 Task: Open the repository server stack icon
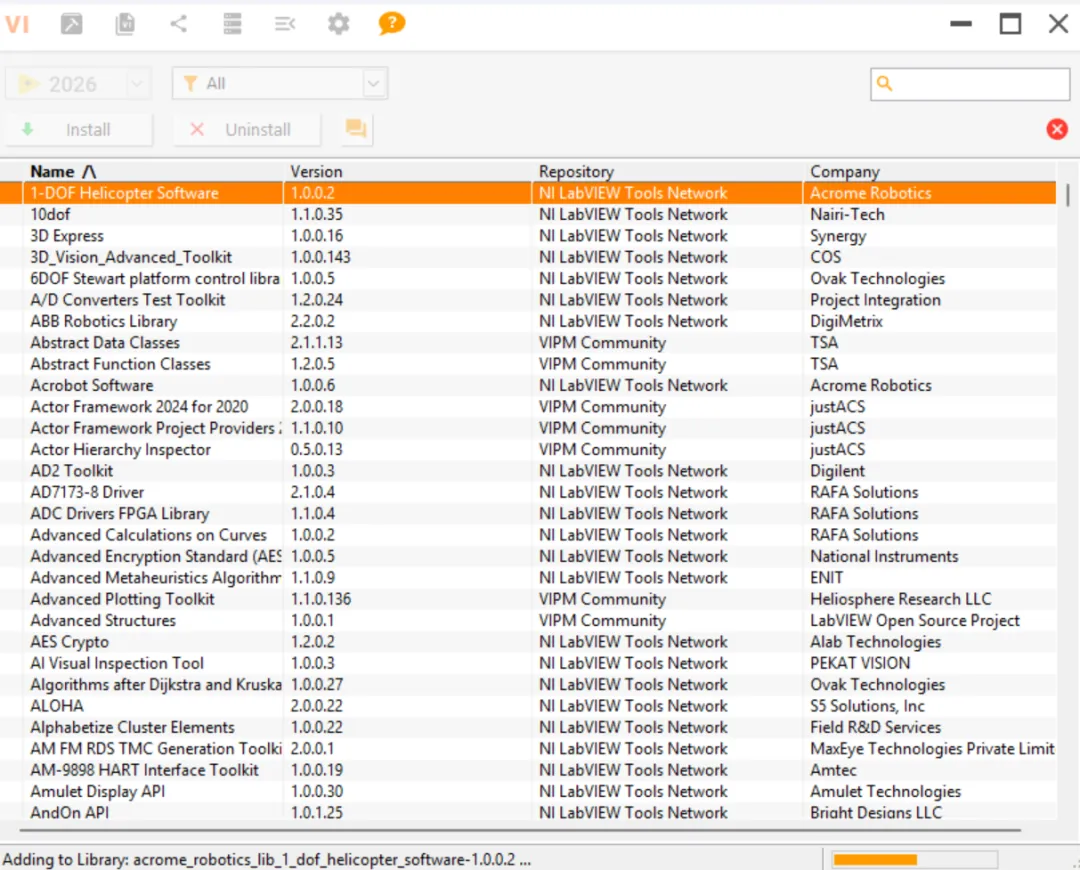coord(232,24)
